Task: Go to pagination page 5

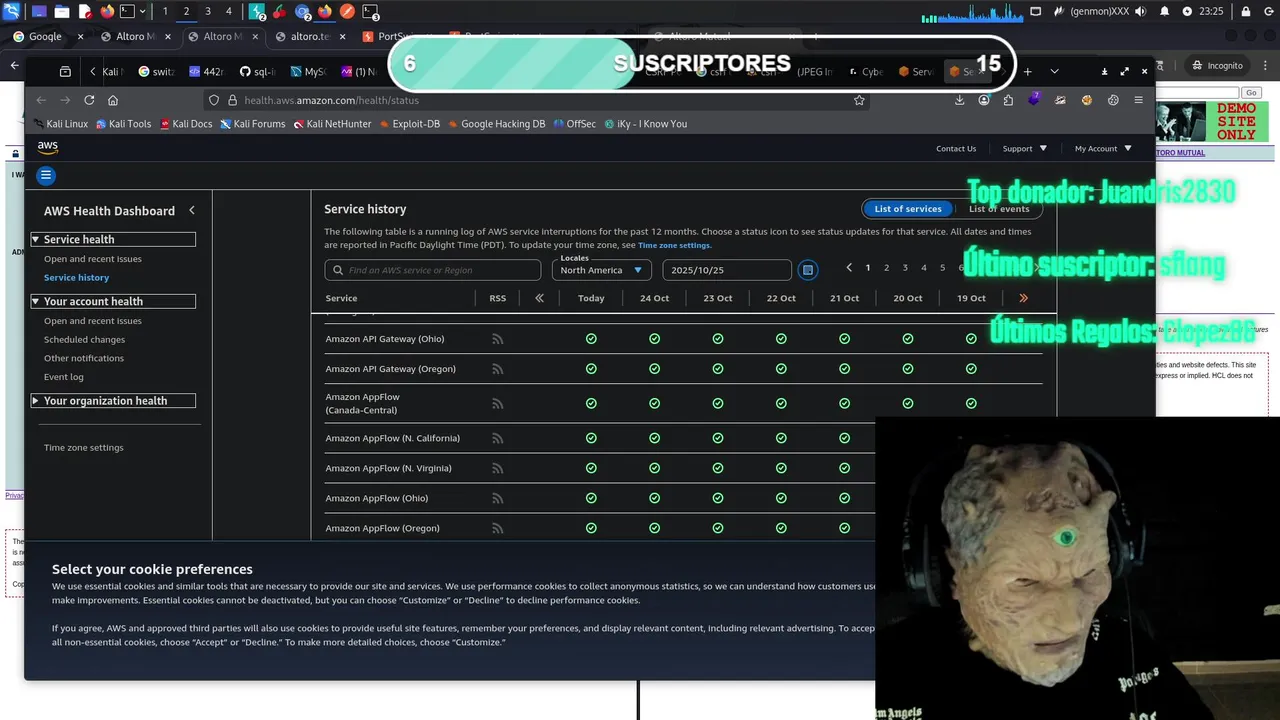Action: (x=942, y=268)
